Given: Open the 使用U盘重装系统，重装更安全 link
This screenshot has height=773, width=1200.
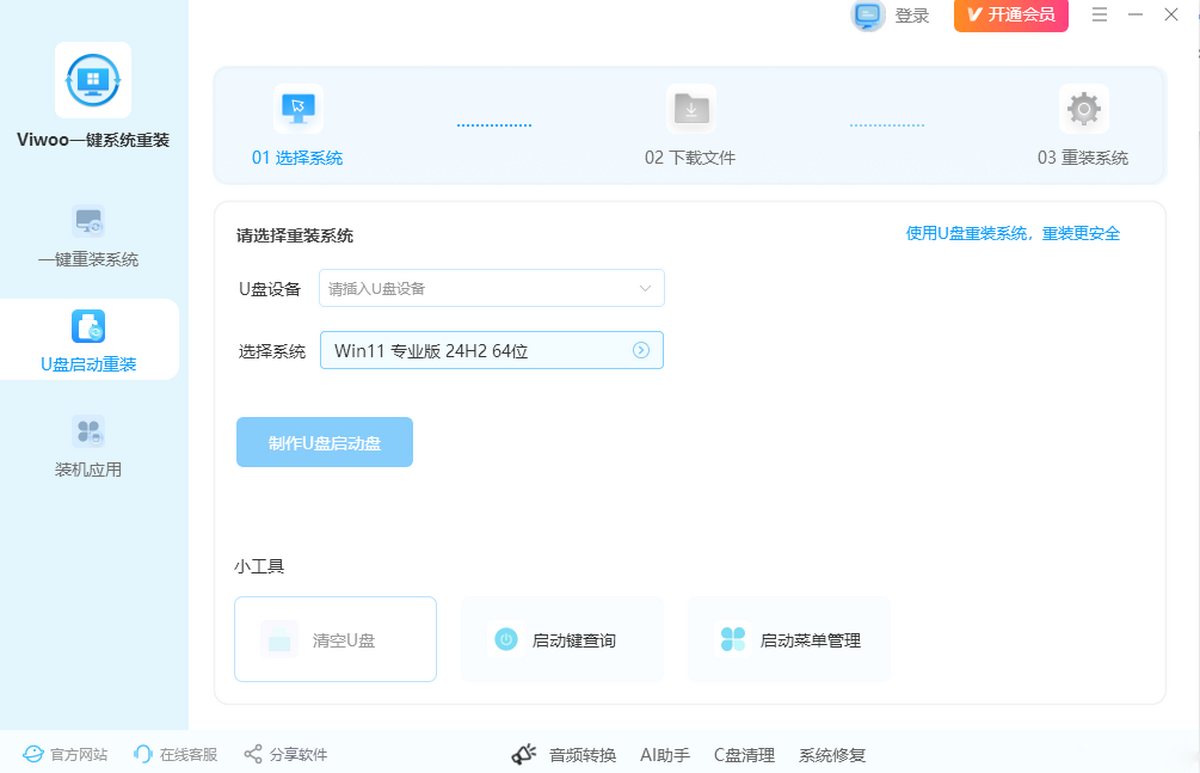Looking at the screenshot, I should [x=1013, y=233].
